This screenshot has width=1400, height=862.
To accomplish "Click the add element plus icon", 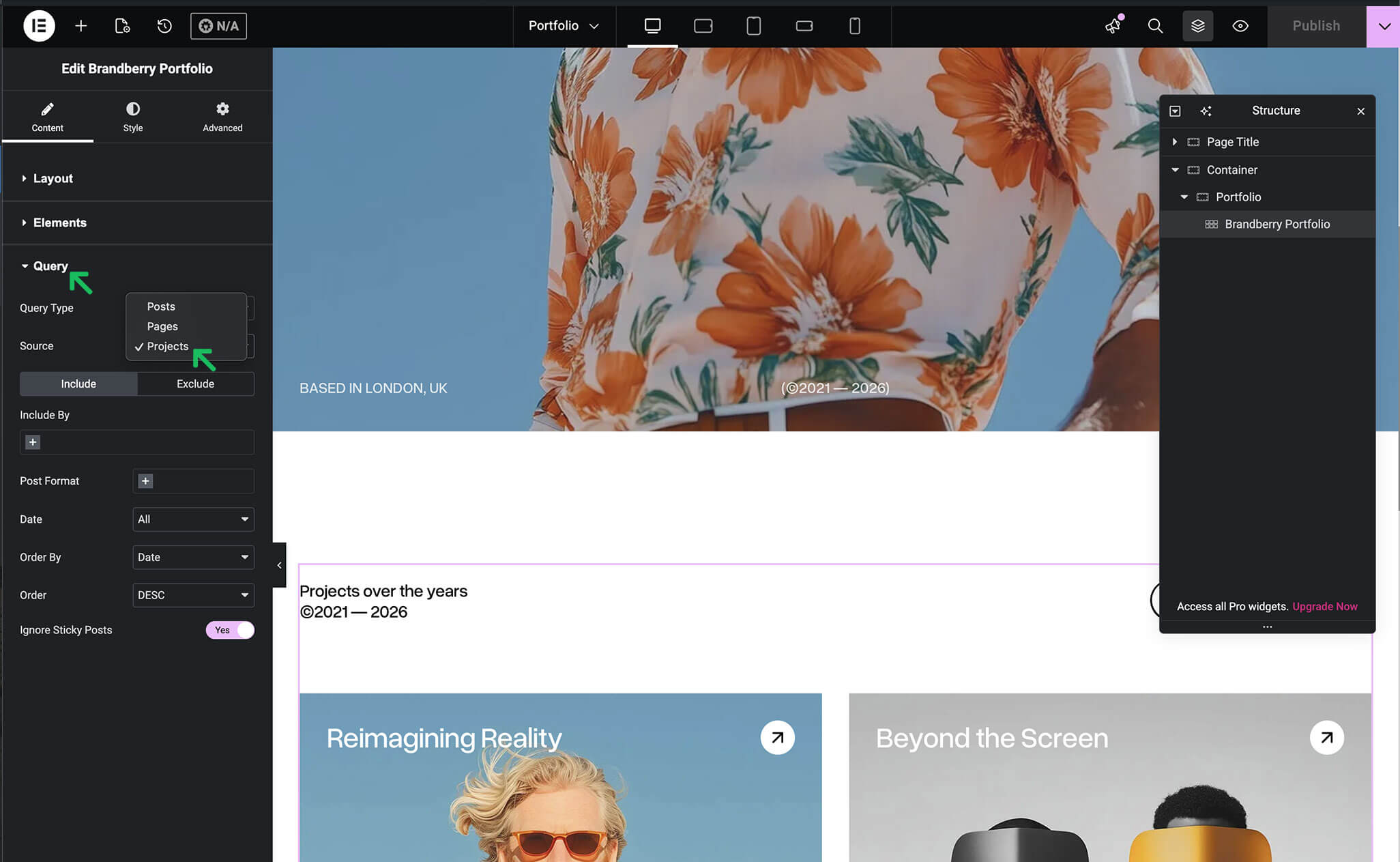I will click(x=81, y=26).
